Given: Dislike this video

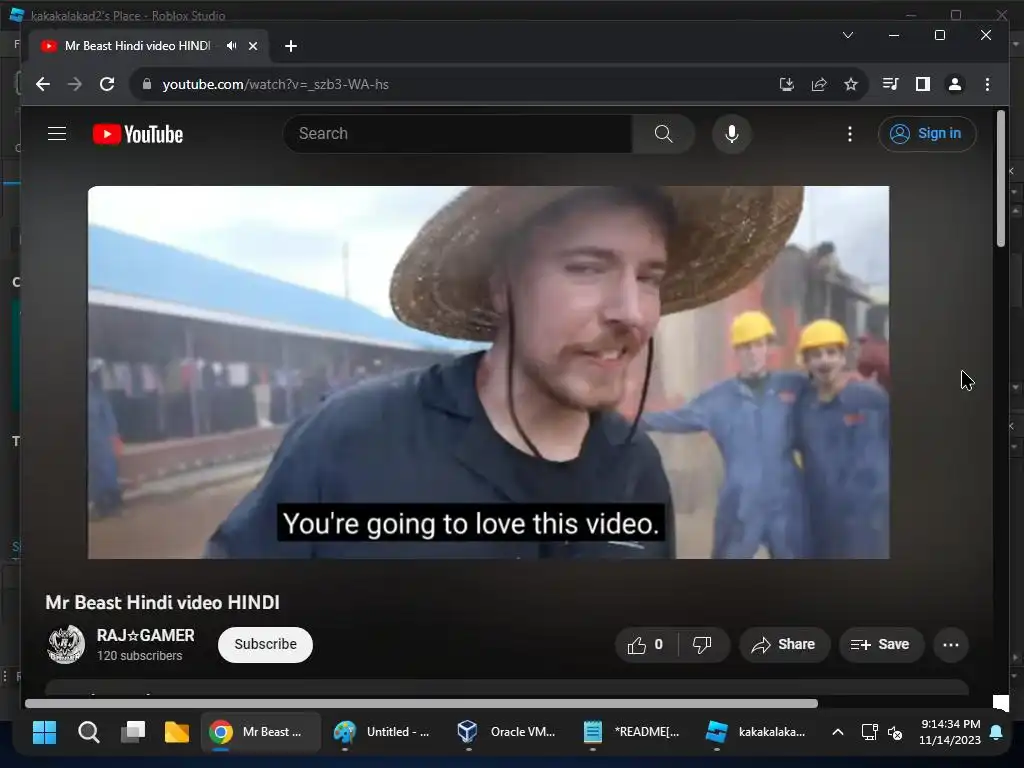Looking at the screenshot, I should pos(703,645).
